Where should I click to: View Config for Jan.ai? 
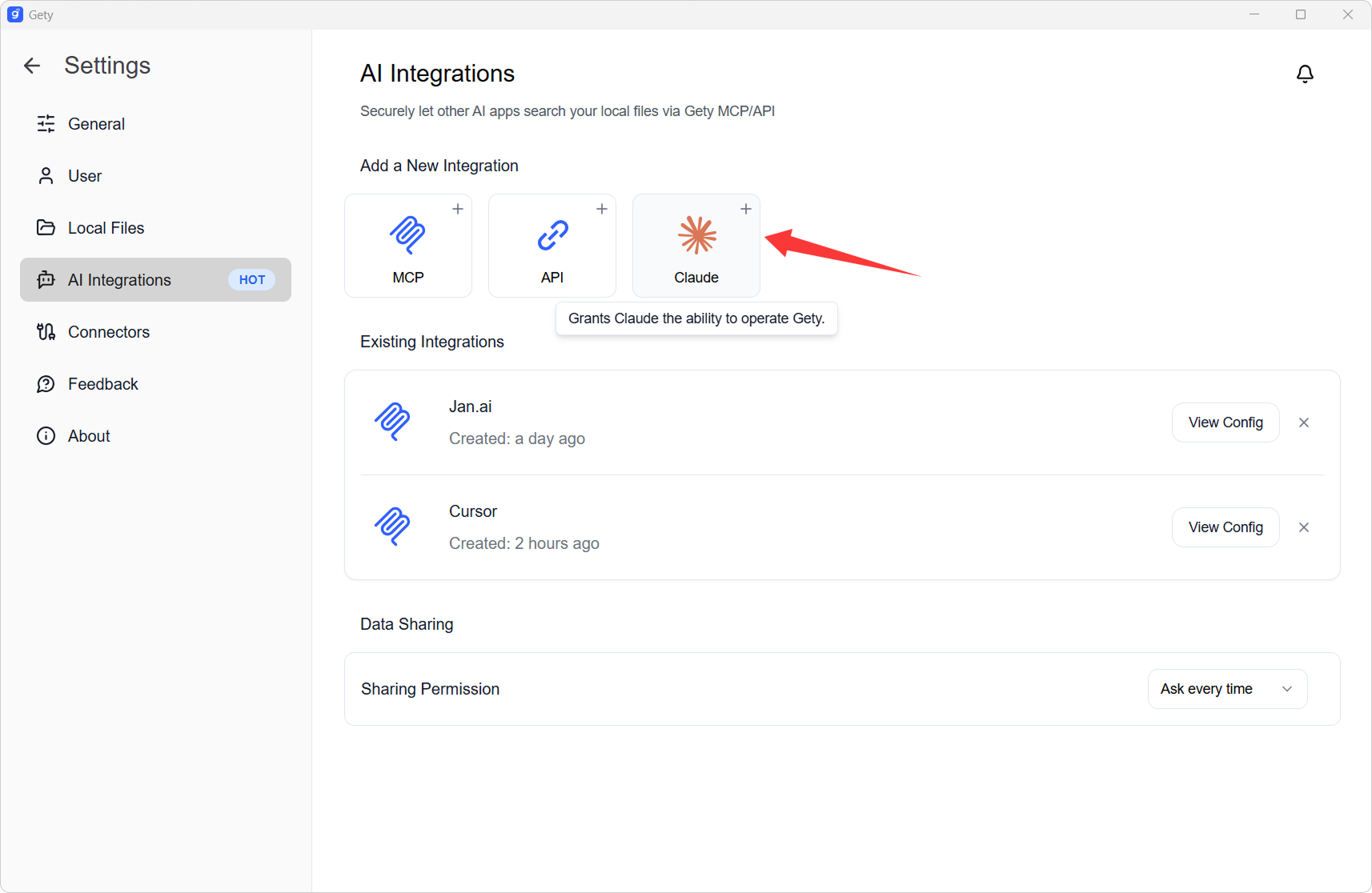click(x=1226, y=422)
